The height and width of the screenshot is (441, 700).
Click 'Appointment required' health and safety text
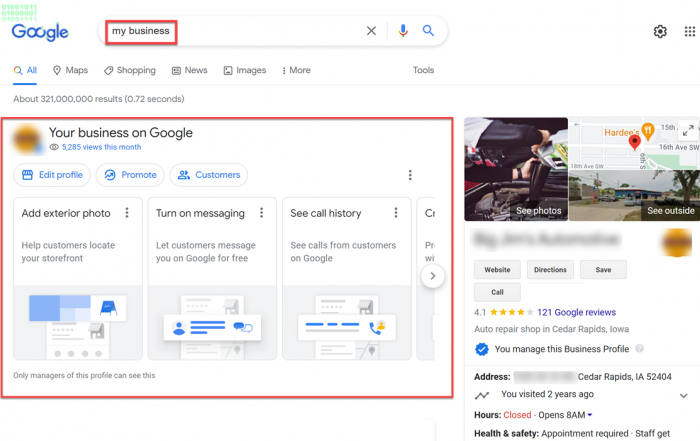coord(585,433)
